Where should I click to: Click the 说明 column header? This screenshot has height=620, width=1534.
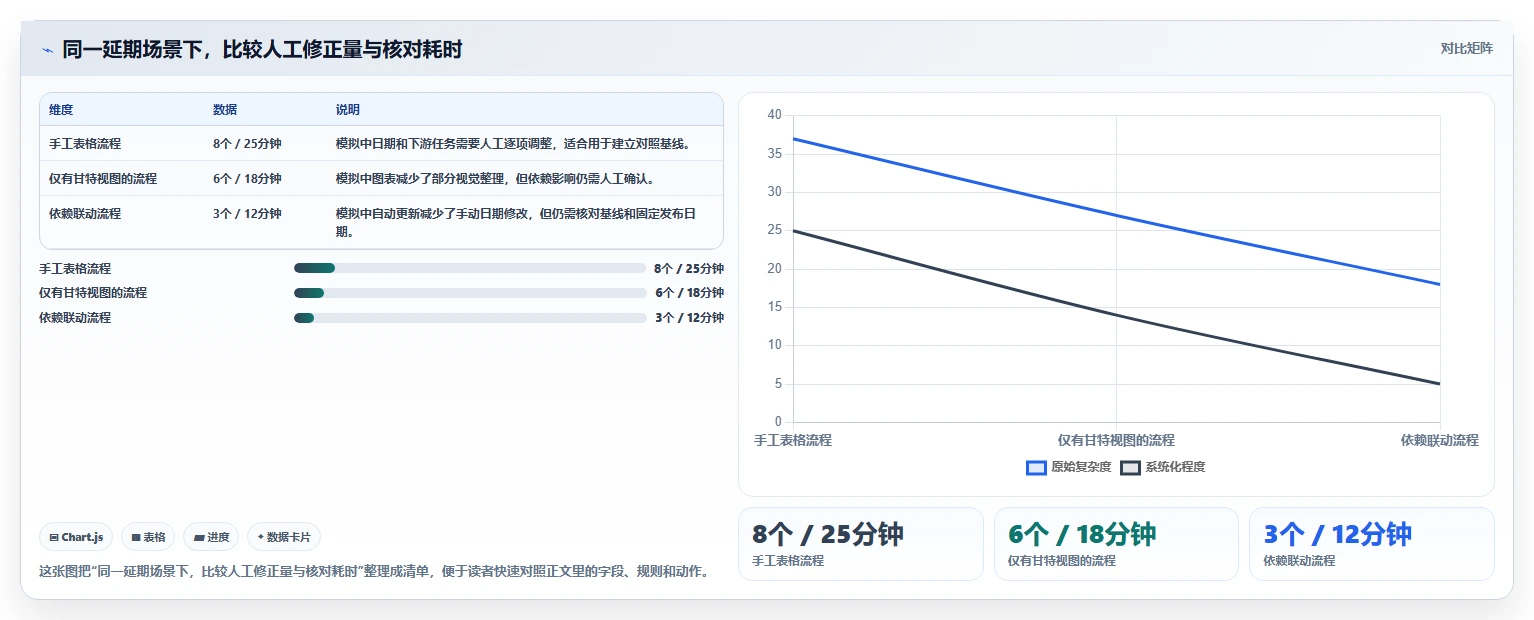347,110
